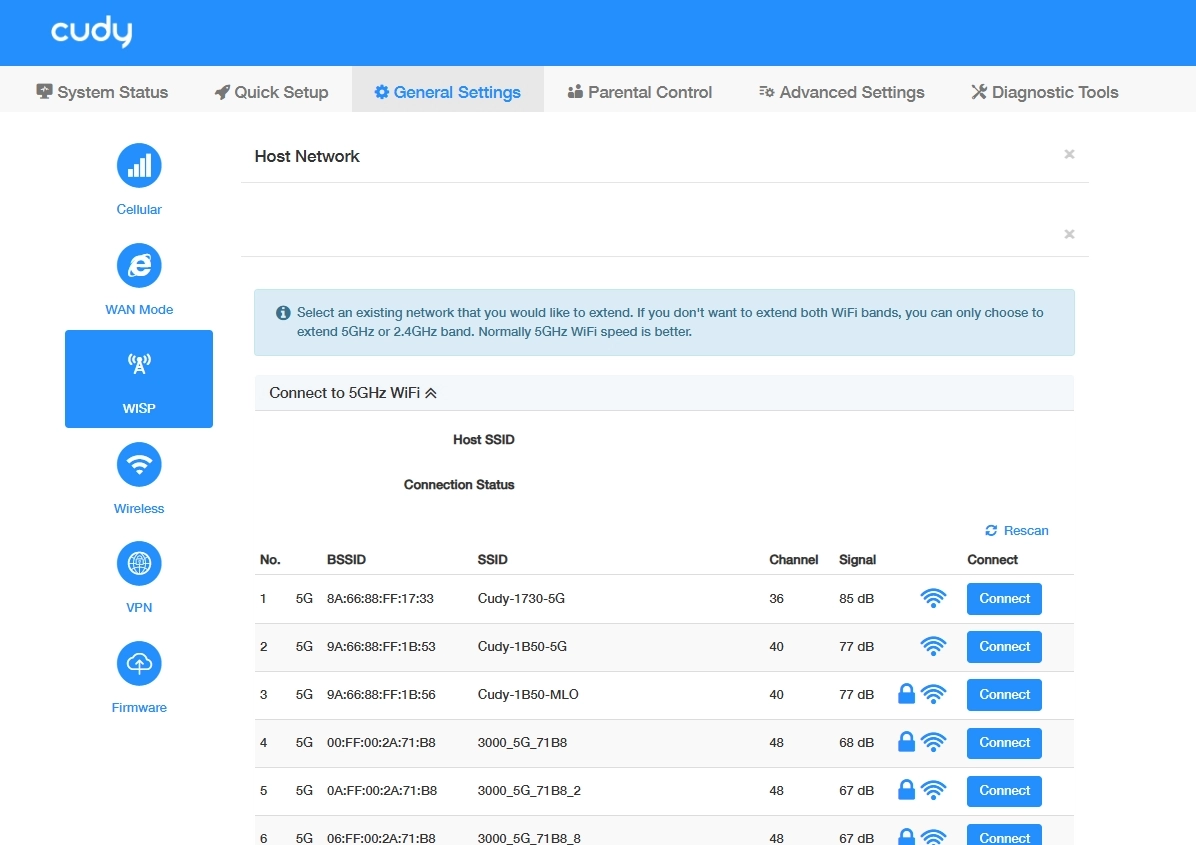This screenshot has height=845, width=1196.
Task: Open the Quick Setup tab
Action: coord(272,92)
